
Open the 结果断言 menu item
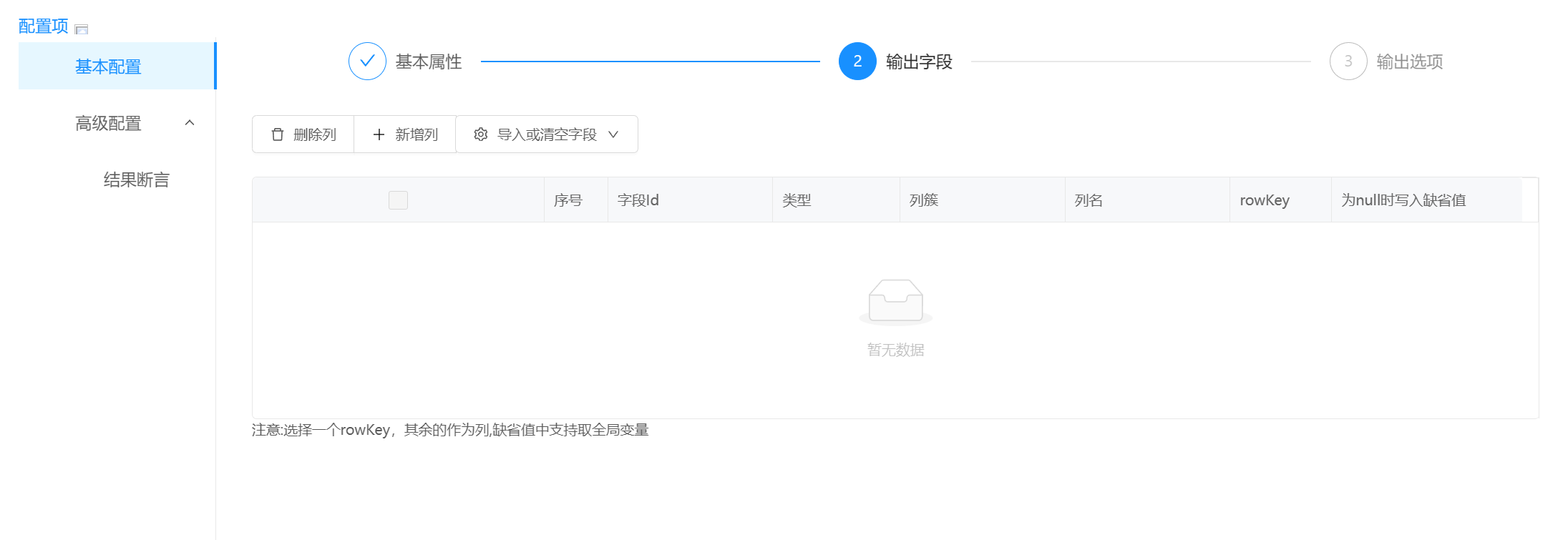tap(136, 180)
